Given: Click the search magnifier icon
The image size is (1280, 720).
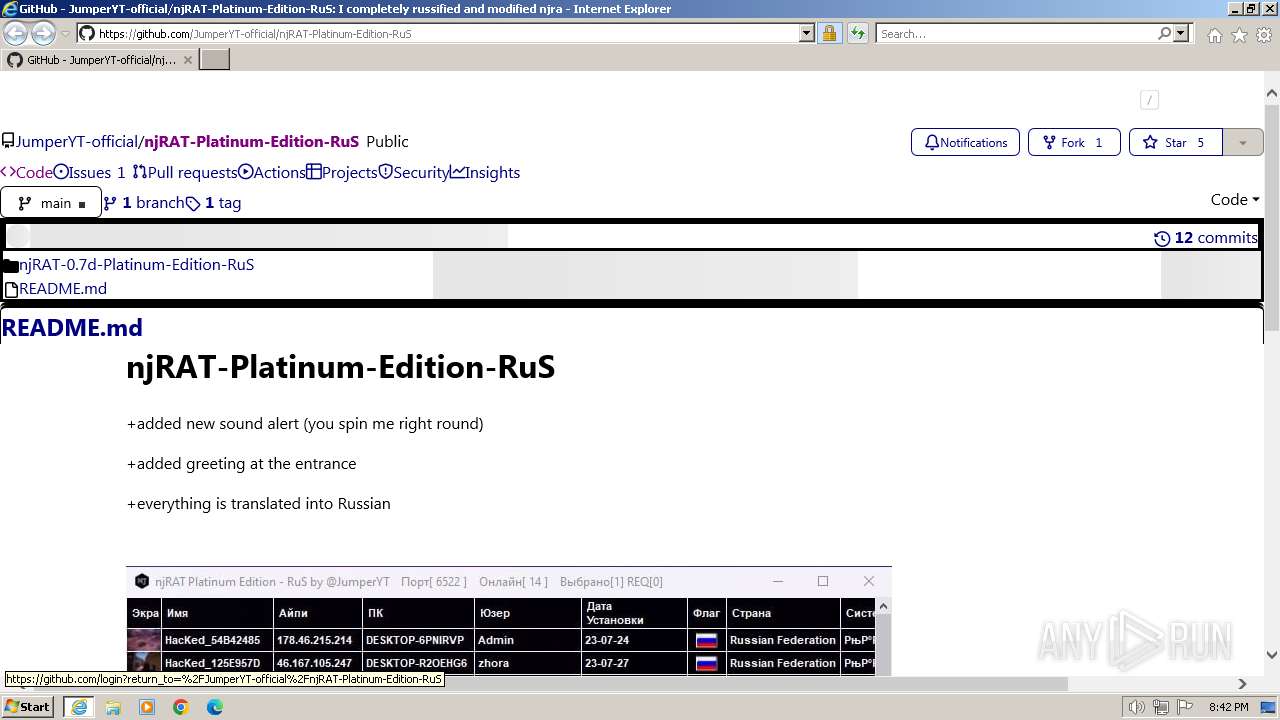Looking at the screenshot, I should pos(1164,33).
